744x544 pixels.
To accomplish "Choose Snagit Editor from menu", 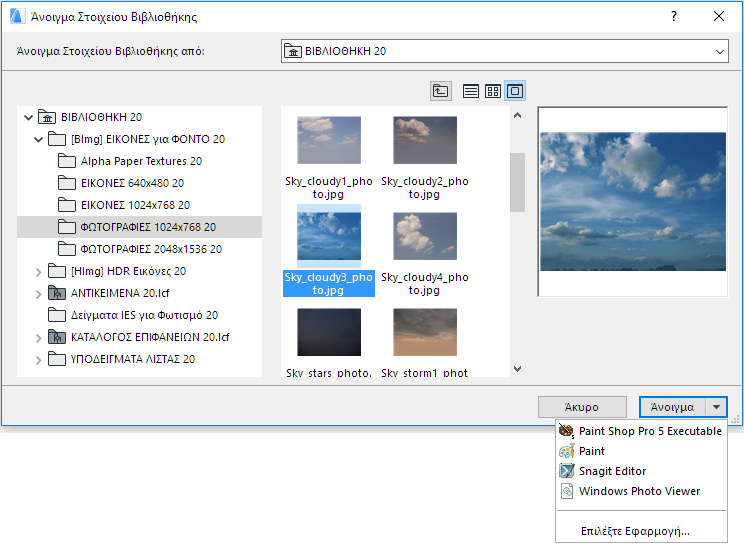I will tap(642, 471).
